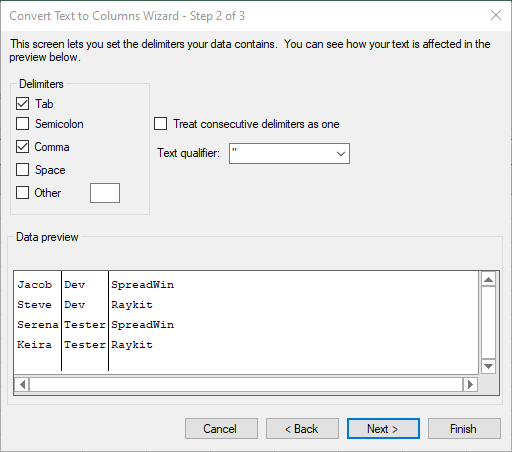Uncheck the Comma delimiter checkbox
The image size is (512, 452).
(22, 147)
